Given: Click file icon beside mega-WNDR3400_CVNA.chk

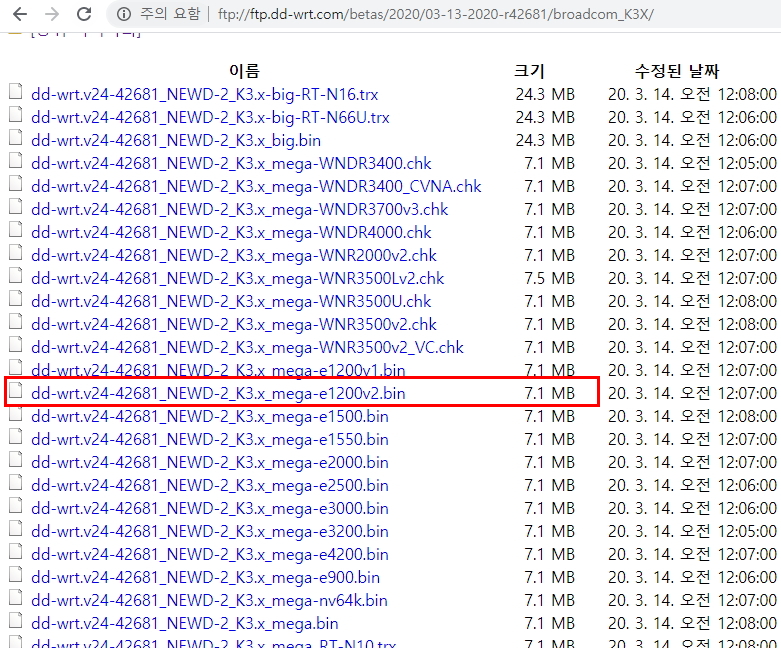Looking at the screenshot, I should [x=15, y=183].
